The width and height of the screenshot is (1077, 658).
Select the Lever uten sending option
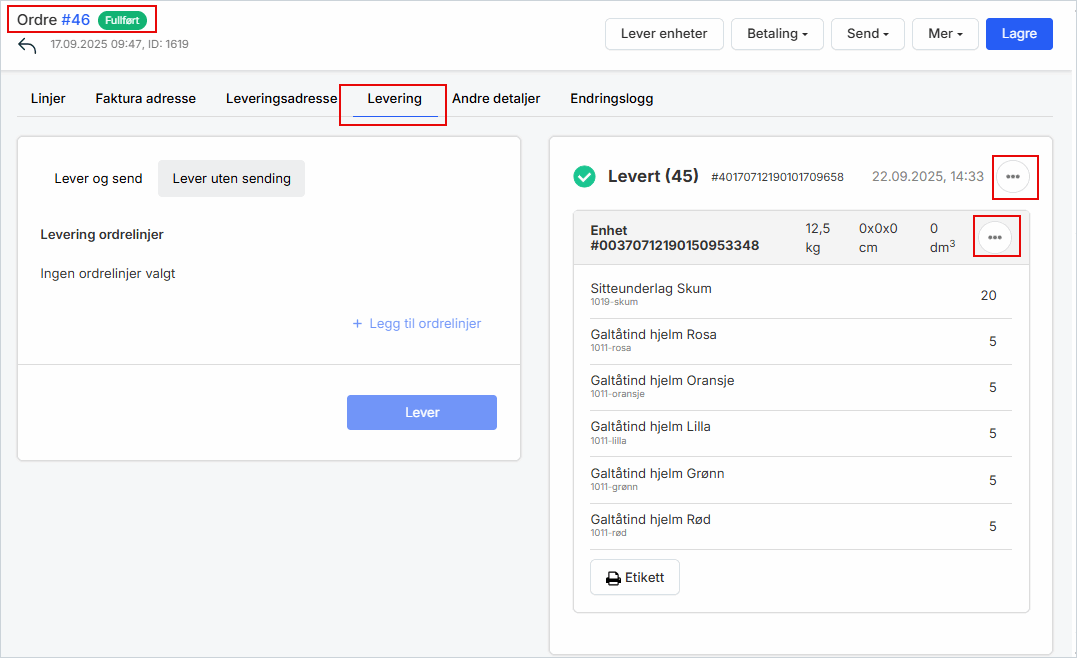point(231,179)
